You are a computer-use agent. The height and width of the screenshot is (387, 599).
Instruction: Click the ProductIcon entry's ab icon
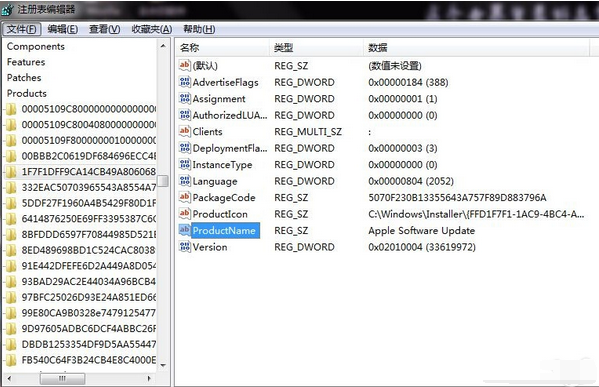pos(185,214)
